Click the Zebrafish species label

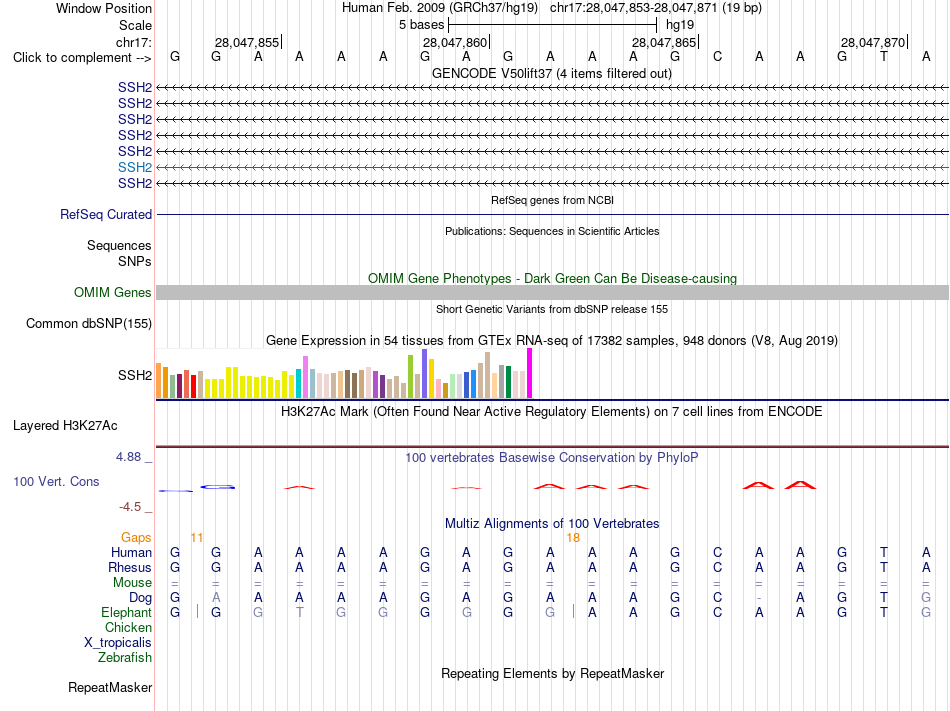click(x=125, y=657)
